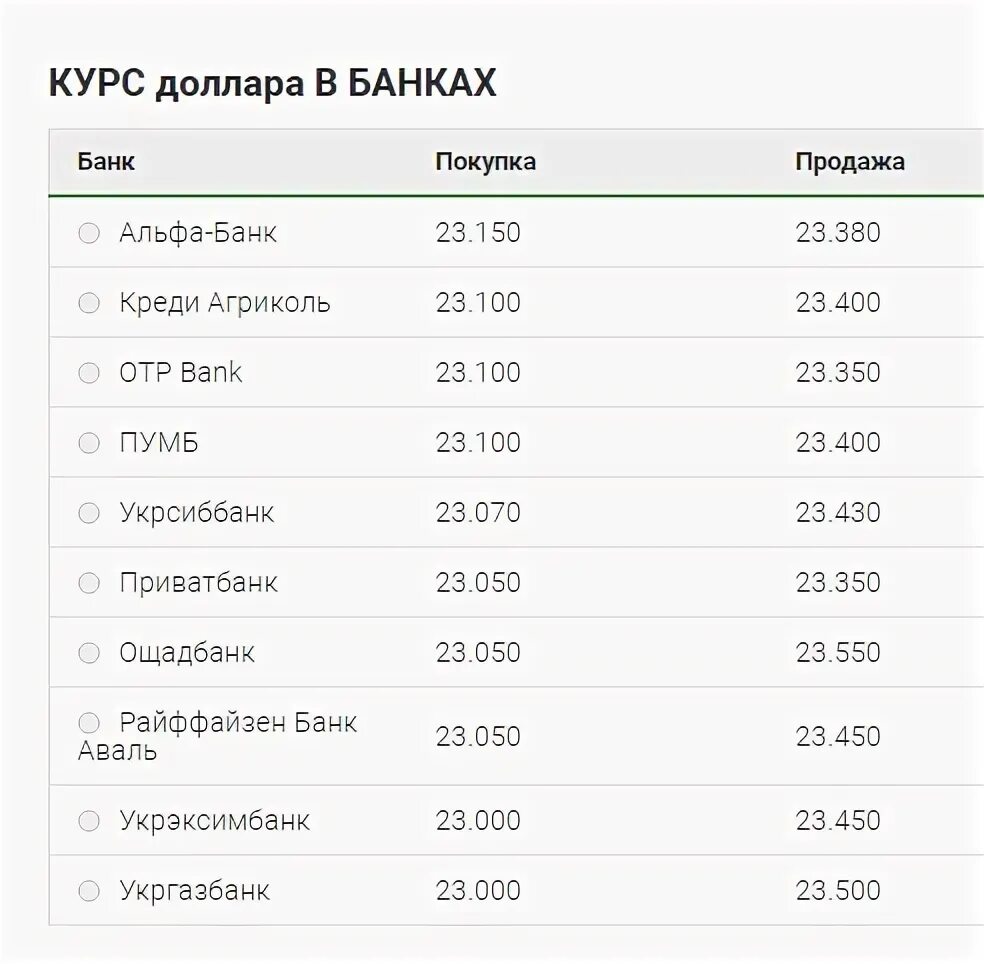Click the Альфа-Банк bank name
This screenshot has height=964, width=984.
(198, 233)
